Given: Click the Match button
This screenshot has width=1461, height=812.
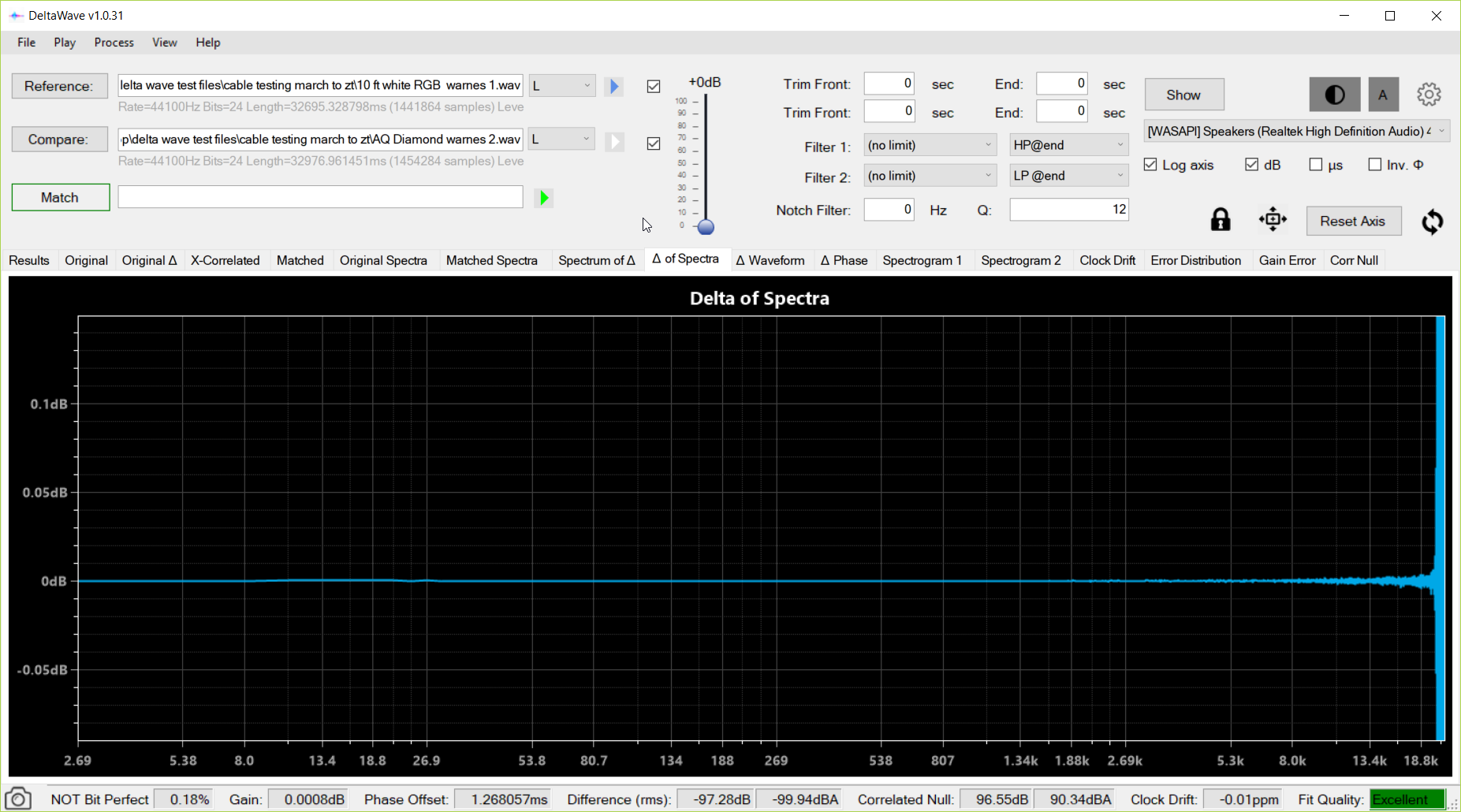Looking at the screenshot, I should (x=61, y=198).
